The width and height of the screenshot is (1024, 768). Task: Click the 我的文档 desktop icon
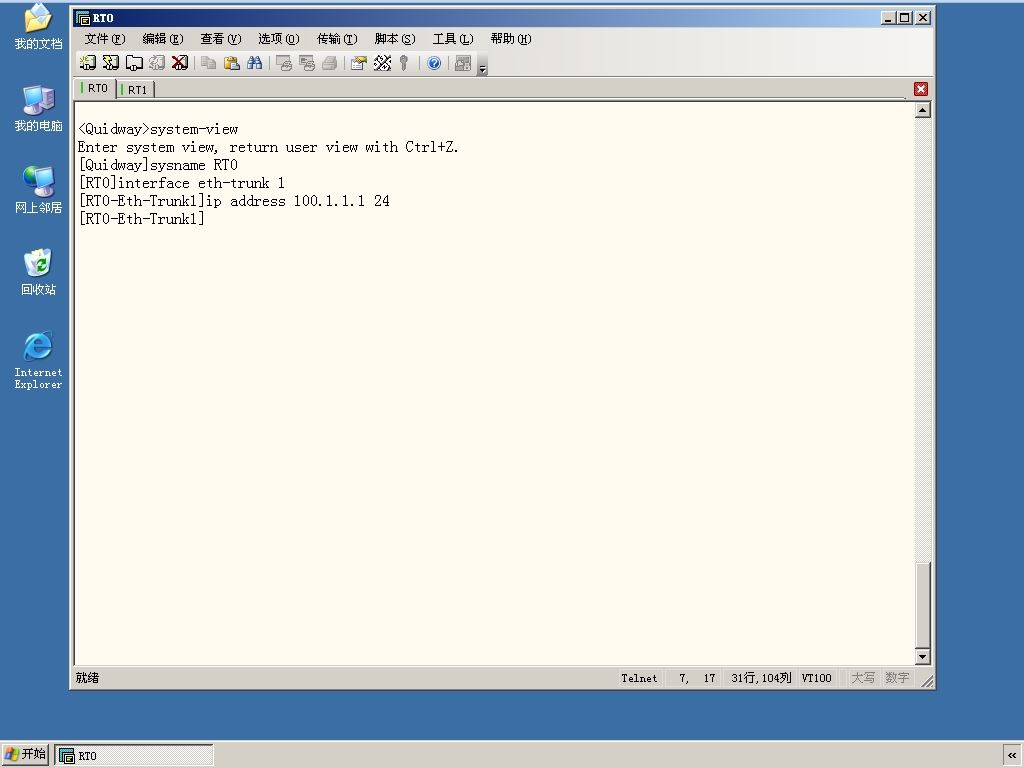coord(38,27)
